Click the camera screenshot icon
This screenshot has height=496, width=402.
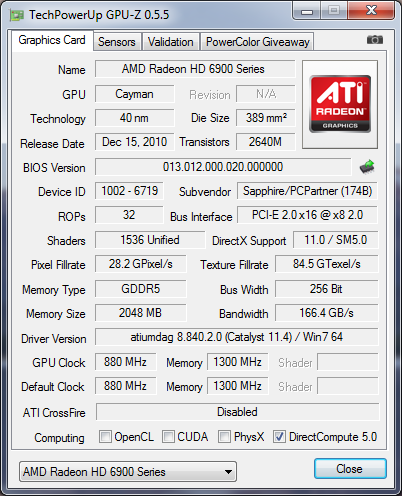pyautogui.click(x=375, y=40)
